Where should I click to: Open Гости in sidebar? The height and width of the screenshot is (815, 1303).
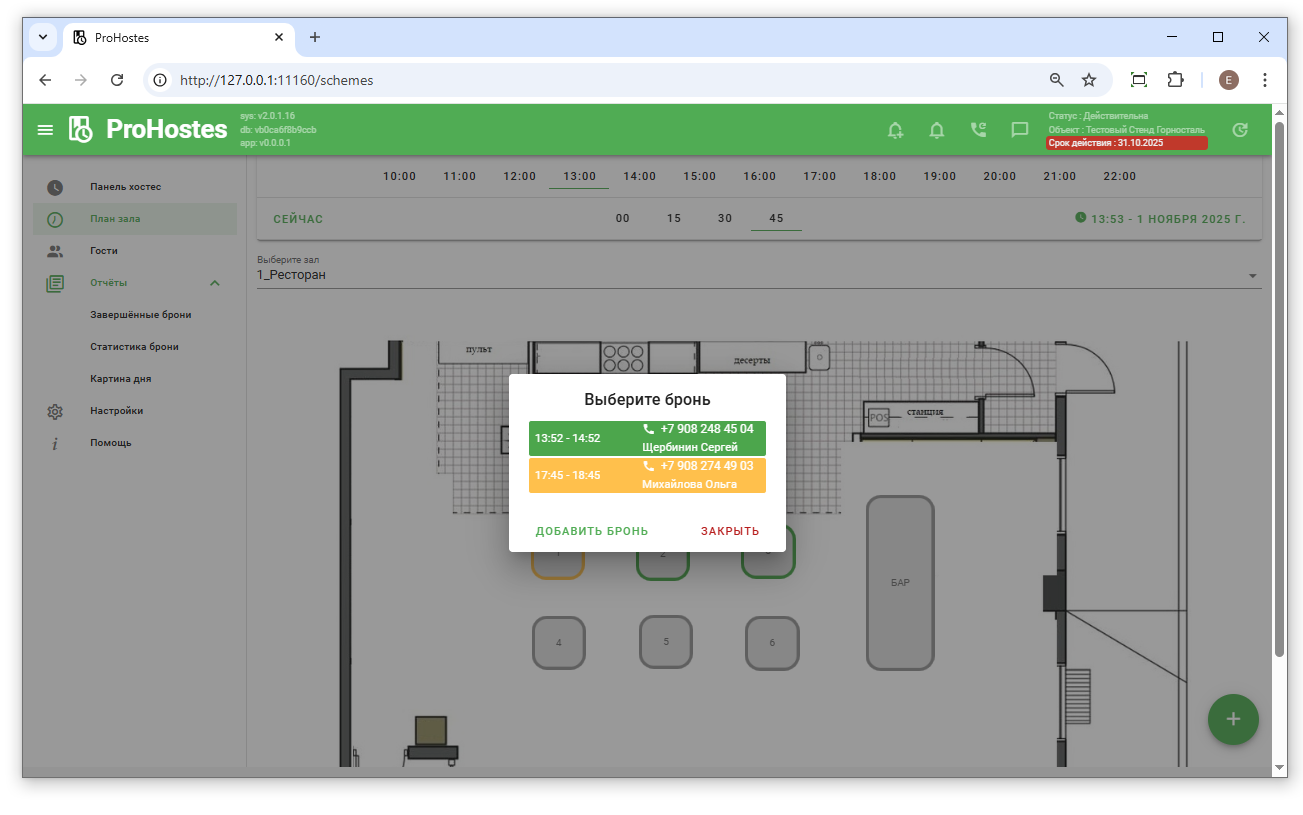coord(103,251)
